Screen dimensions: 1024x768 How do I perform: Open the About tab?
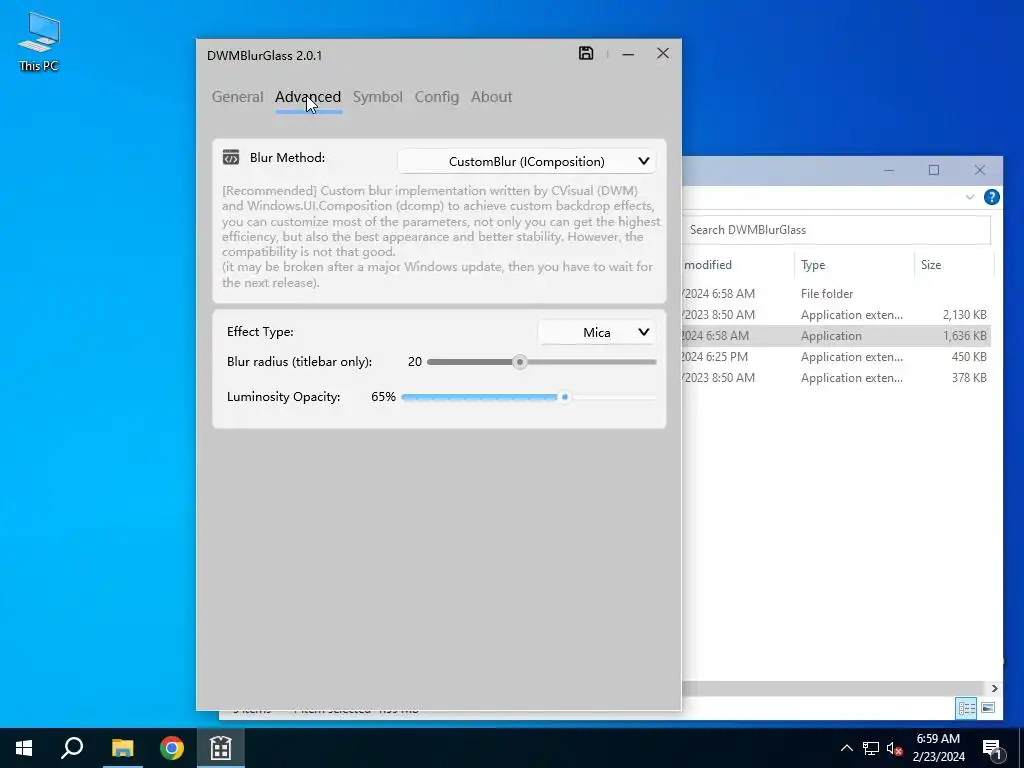pyautogui.click(x=492, y=97)
